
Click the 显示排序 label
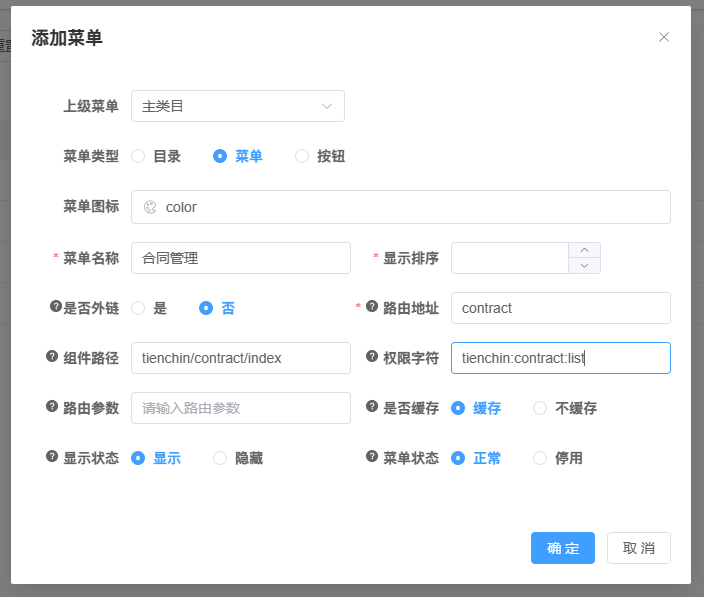(x=411, y=259)
